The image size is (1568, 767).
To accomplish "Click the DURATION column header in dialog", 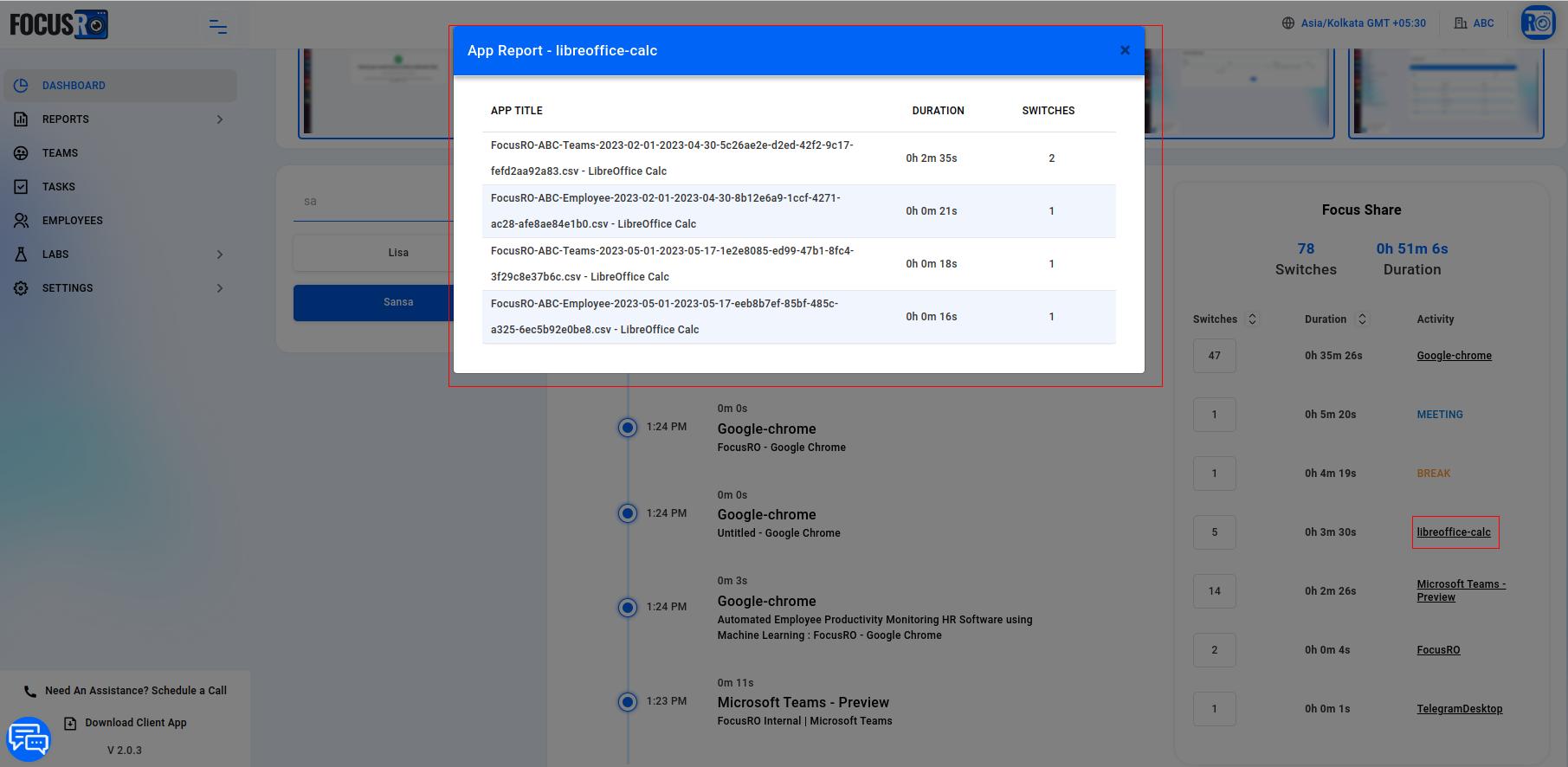I will 938,111.
